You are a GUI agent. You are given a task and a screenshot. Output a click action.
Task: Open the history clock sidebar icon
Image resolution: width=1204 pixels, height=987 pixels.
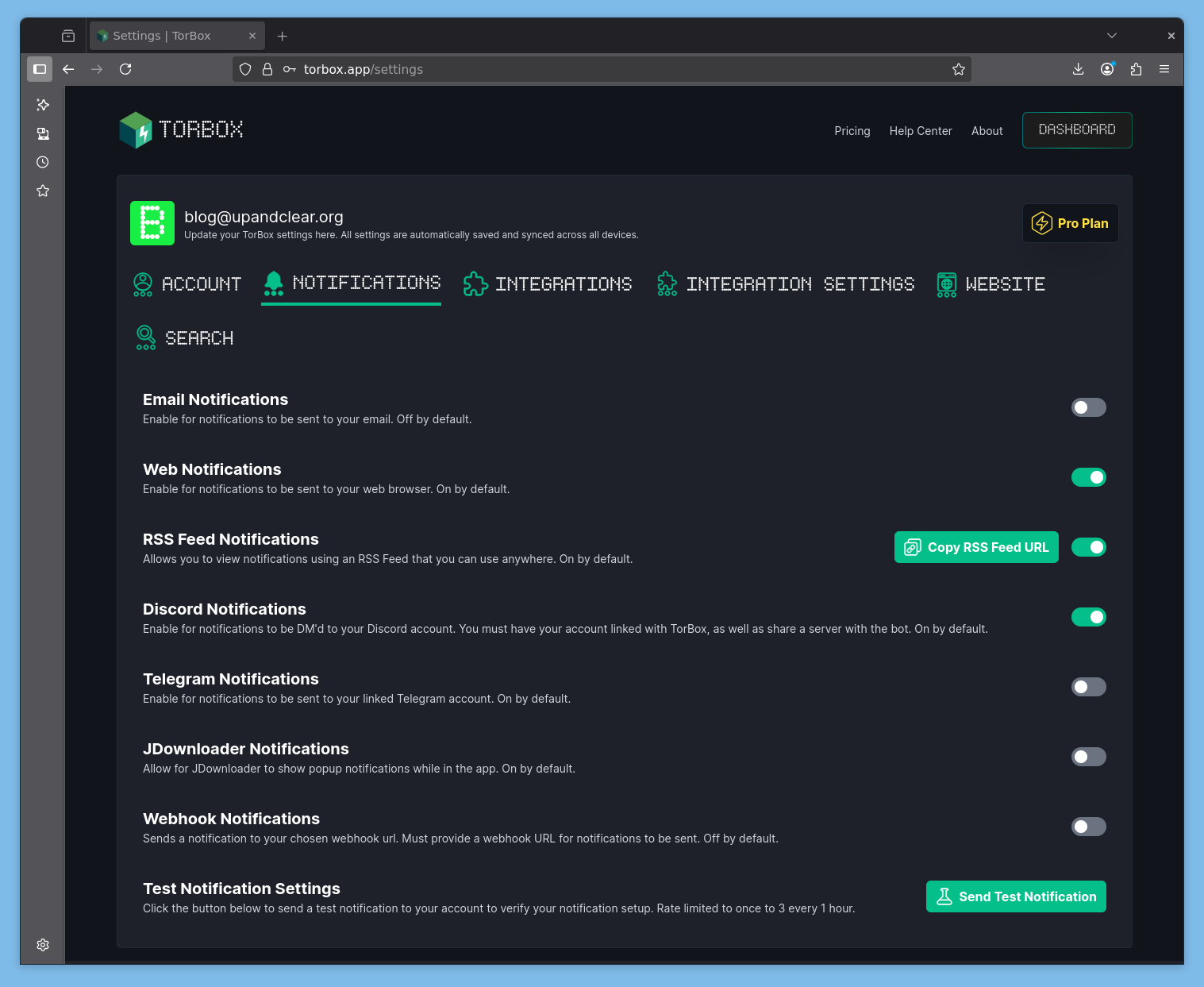click(43, 162)
